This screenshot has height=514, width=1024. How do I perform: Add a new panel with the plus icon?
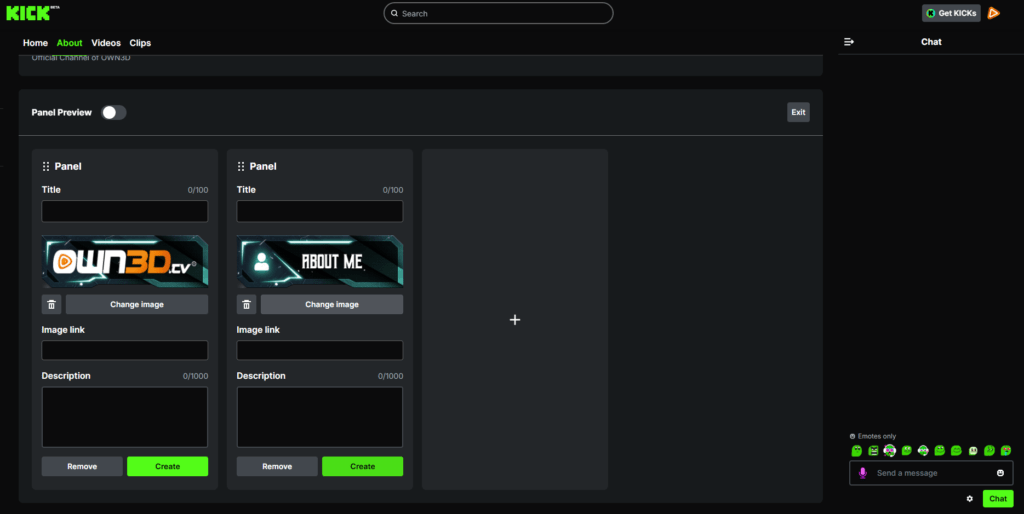click(515, 320)
